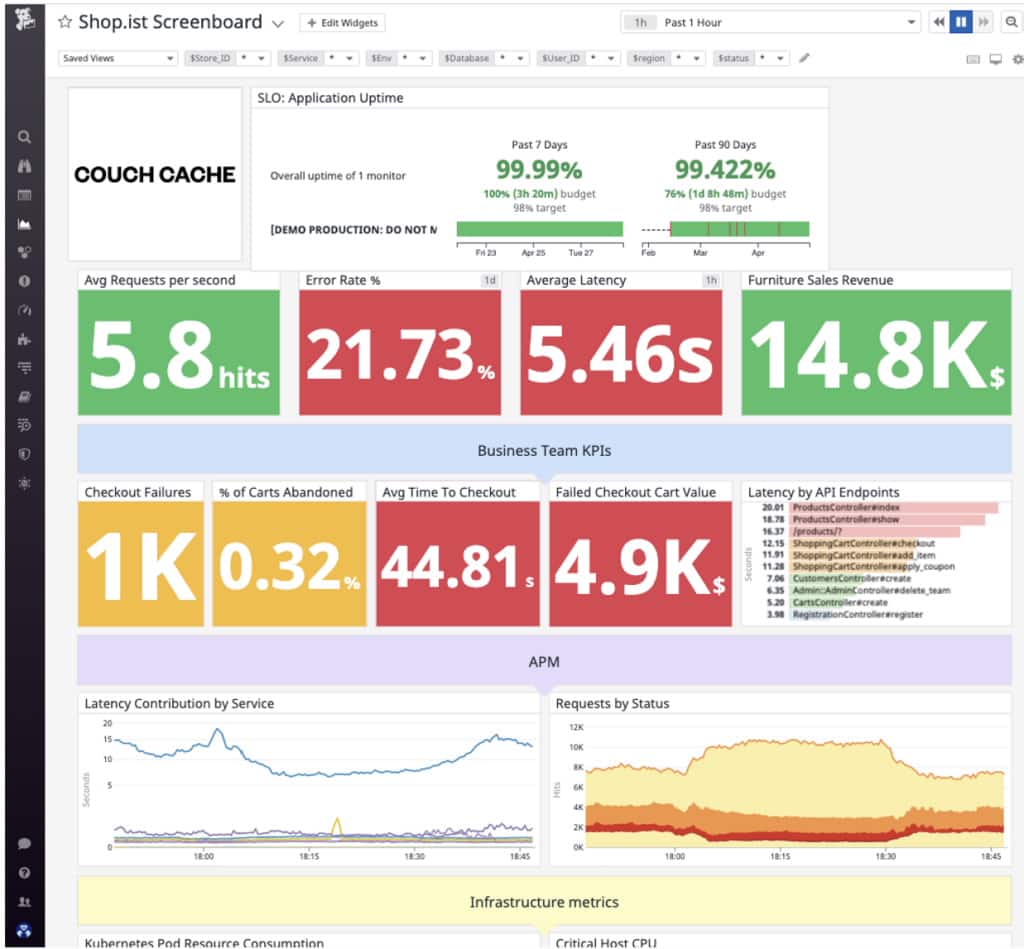Pause live data updates
1024x949 pixels.
[961, 22]
